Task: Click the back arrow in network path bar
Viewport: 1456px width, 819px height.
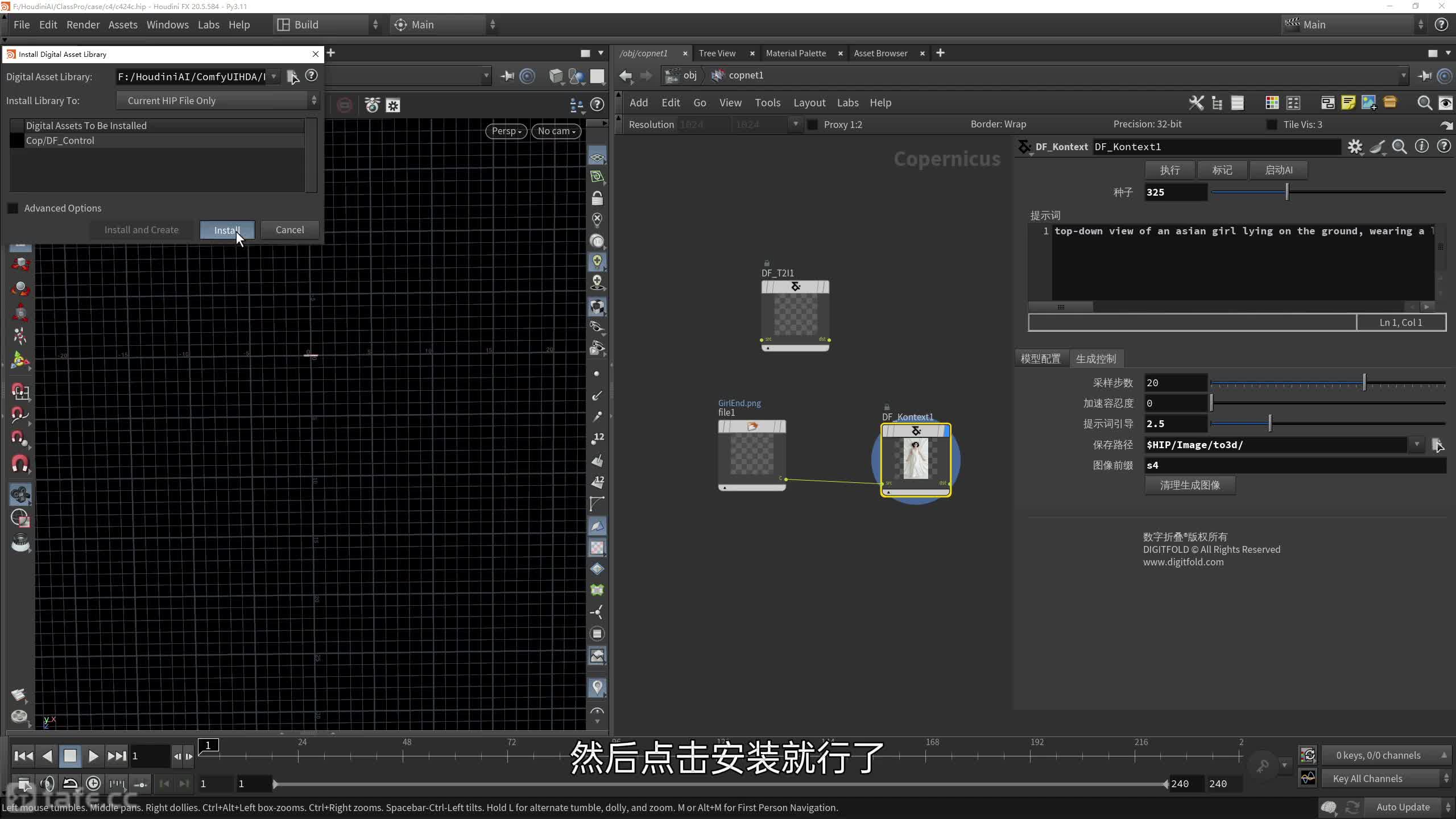Action: pyautogui.click(x=626, y=76)
